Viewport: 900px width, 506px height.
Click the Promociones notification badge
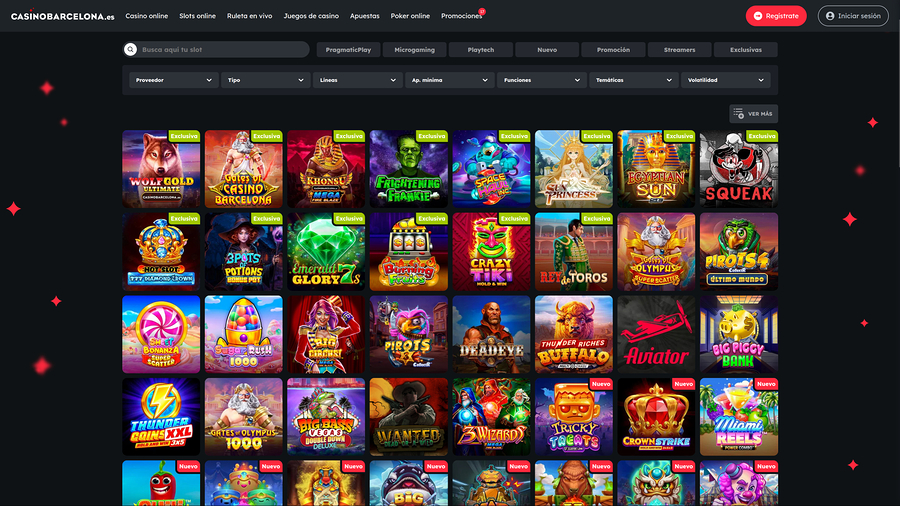482,11
